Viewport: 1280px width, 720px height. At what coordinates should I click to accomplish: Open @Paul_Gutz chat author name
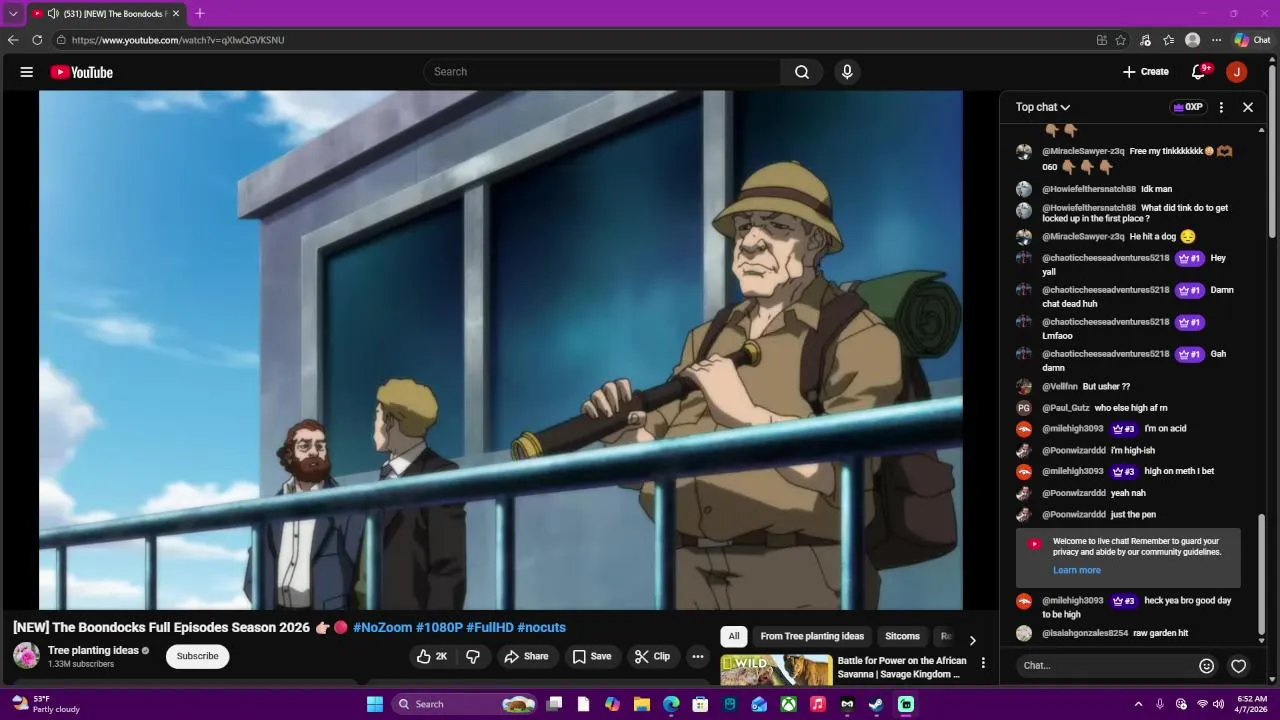coord(1066,408)
